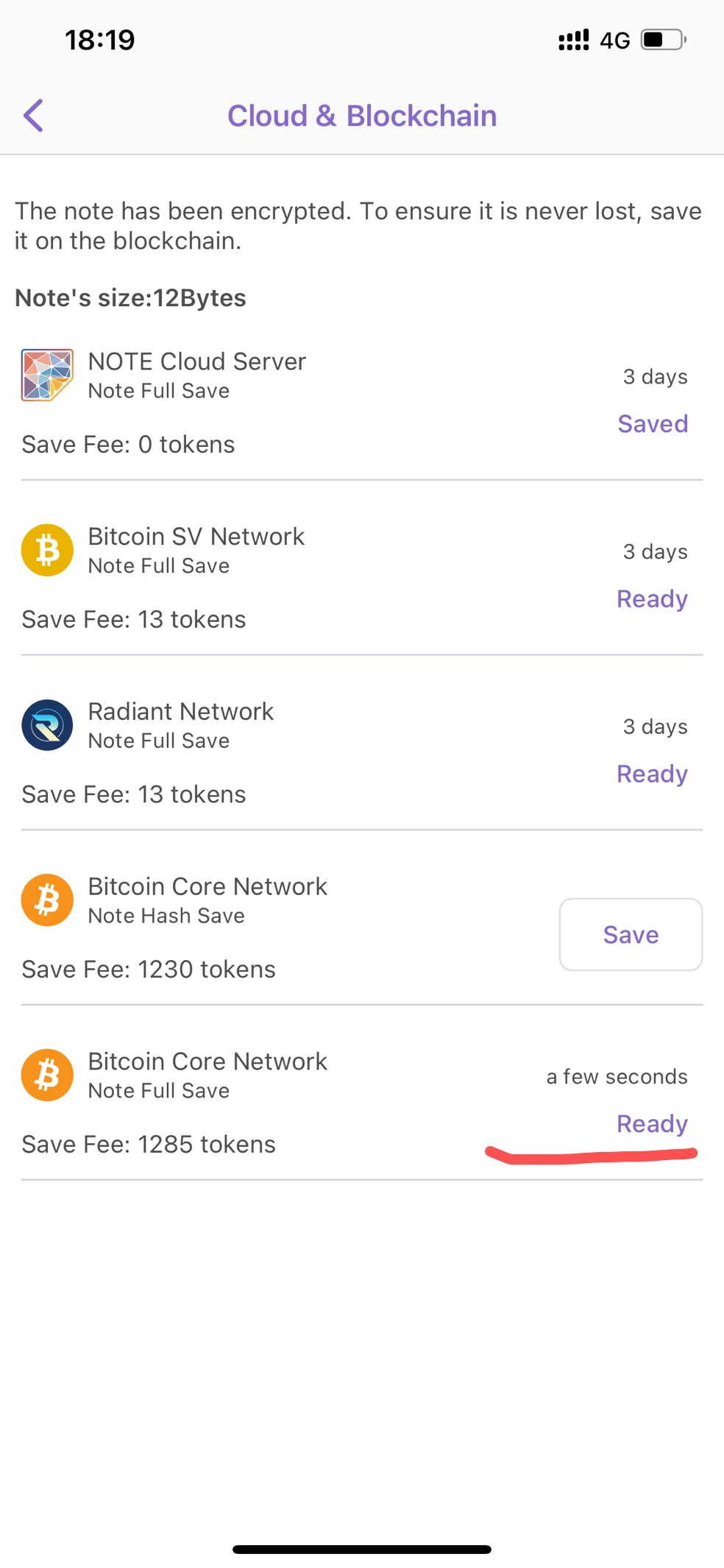Viewport: 724px width, 1568px height.
Task: Tap the NOTE Cloud Server logo
Action: click(x=47, y=375)
